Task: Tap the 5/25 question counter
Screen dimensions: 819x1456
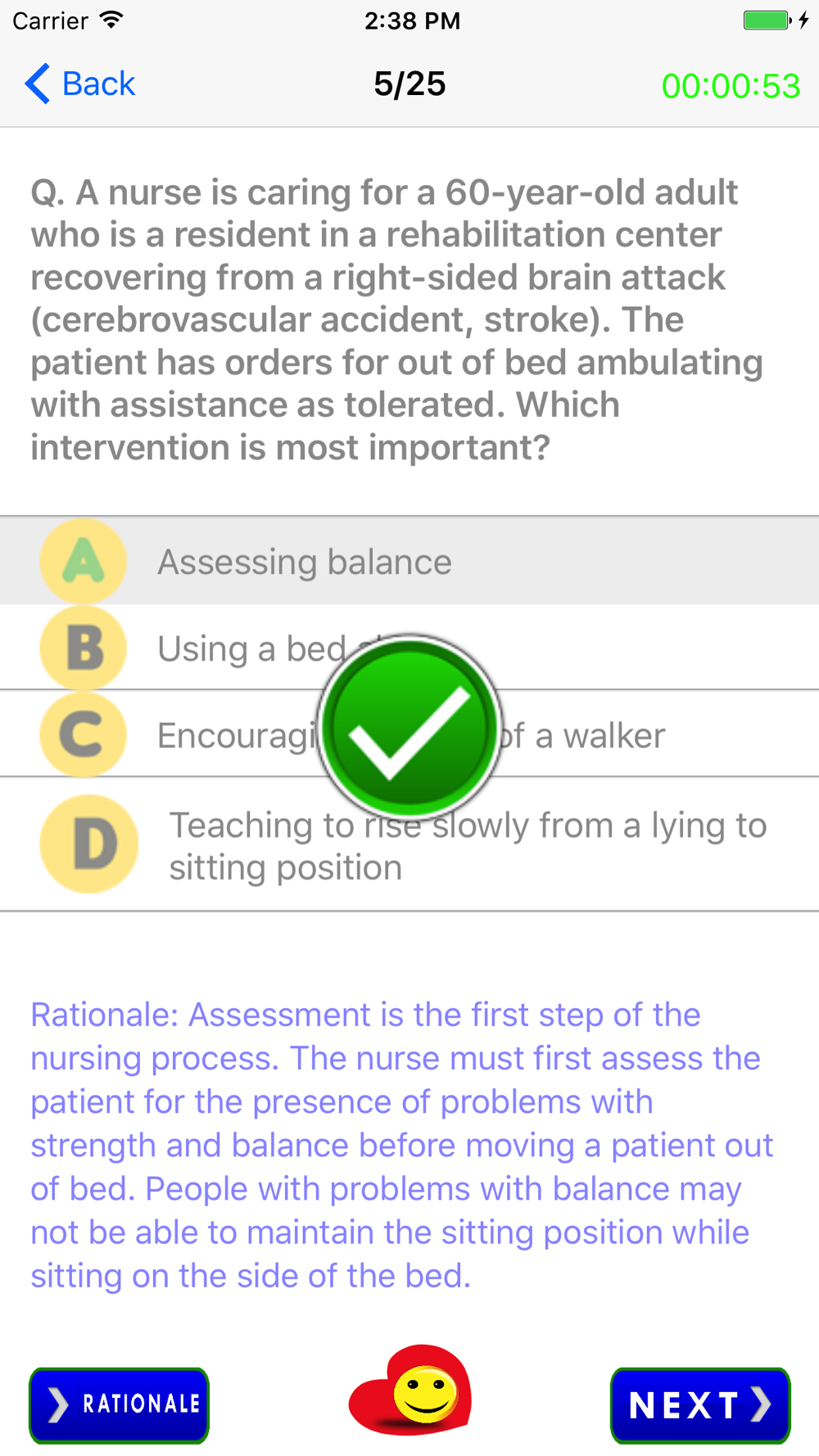Action: (x=409, y=84)
